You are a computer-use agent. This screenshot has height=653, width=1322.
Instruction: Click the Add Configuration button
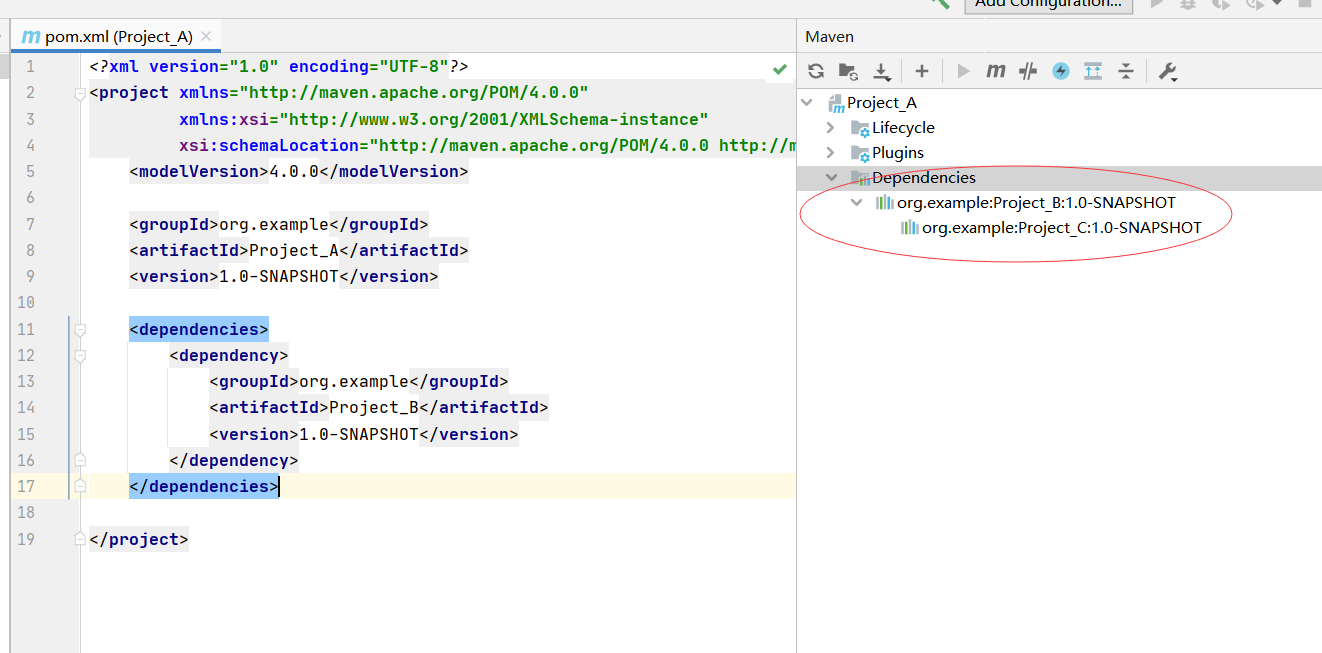[1049, 4]
